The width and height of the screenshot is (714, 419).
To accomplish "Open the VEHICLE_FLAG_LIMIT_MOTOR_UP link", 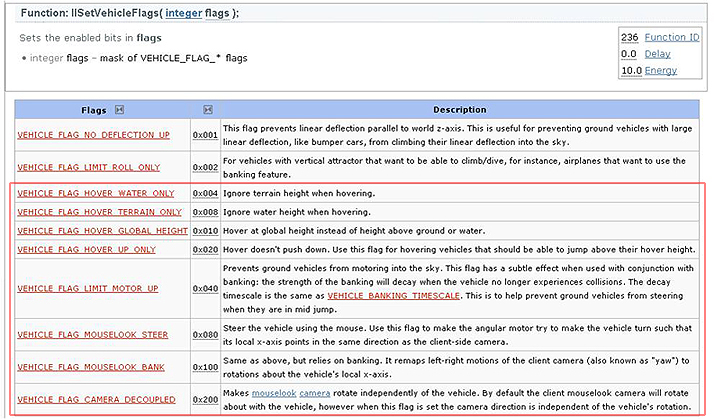I will tap(88, 289).
